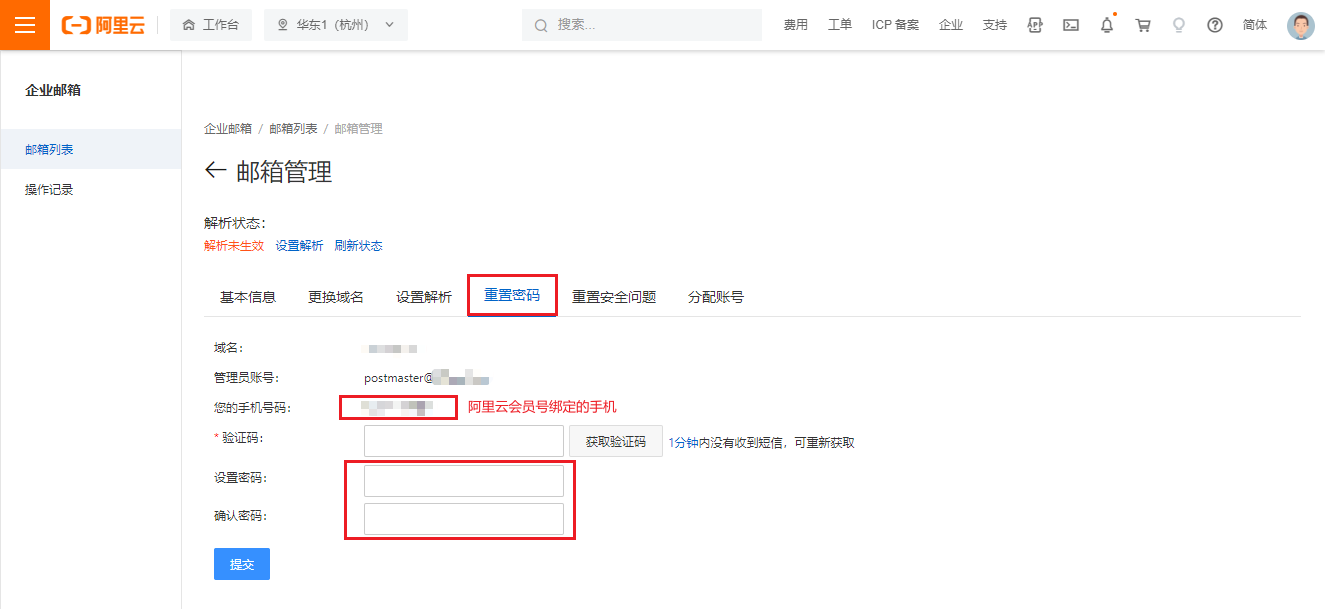
Task: Expand the 华东1（杭州）region dropdown
Action: click(x=336, y=25)
